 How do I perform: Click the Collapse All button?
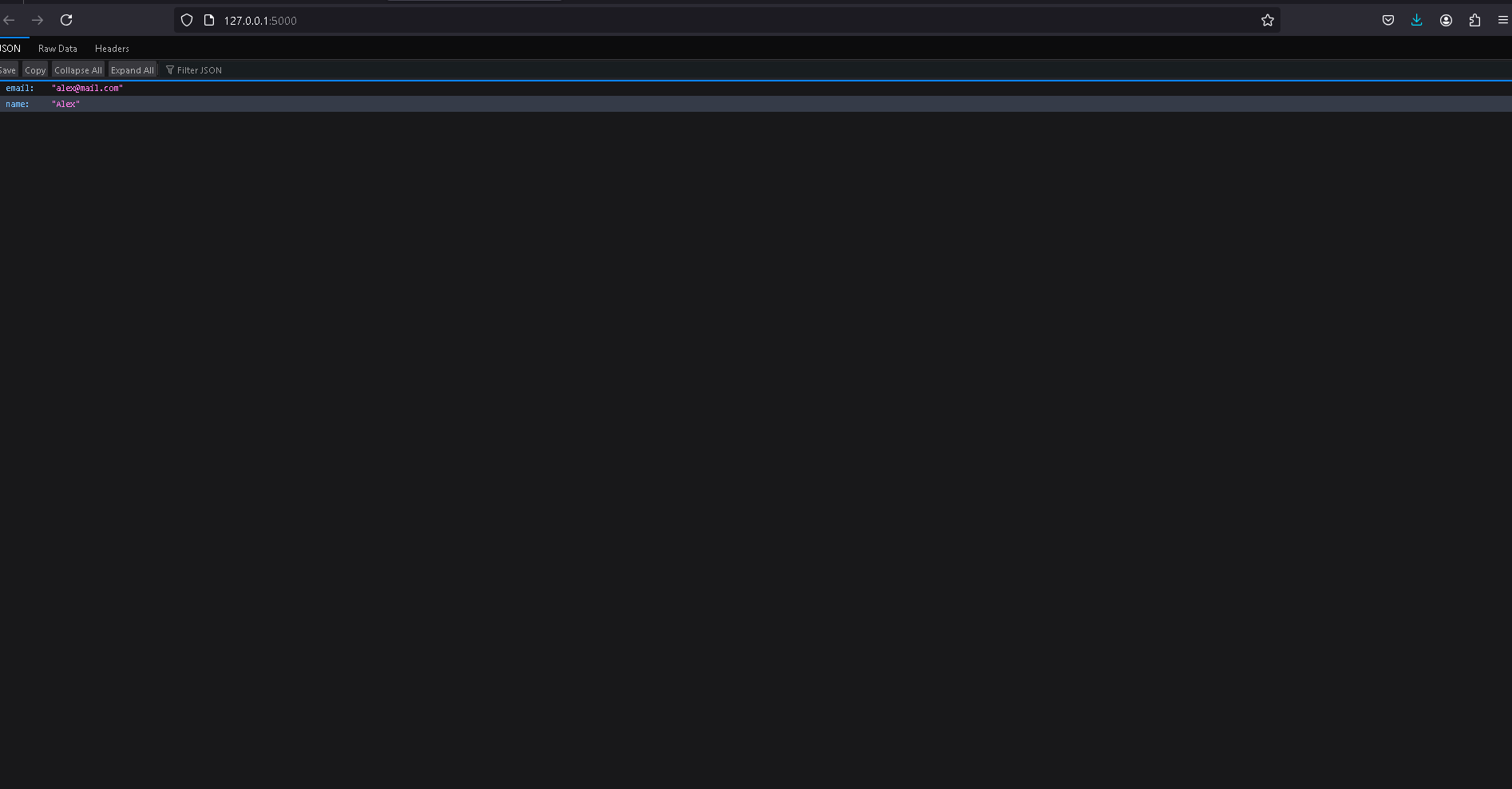tap(78, 70)
